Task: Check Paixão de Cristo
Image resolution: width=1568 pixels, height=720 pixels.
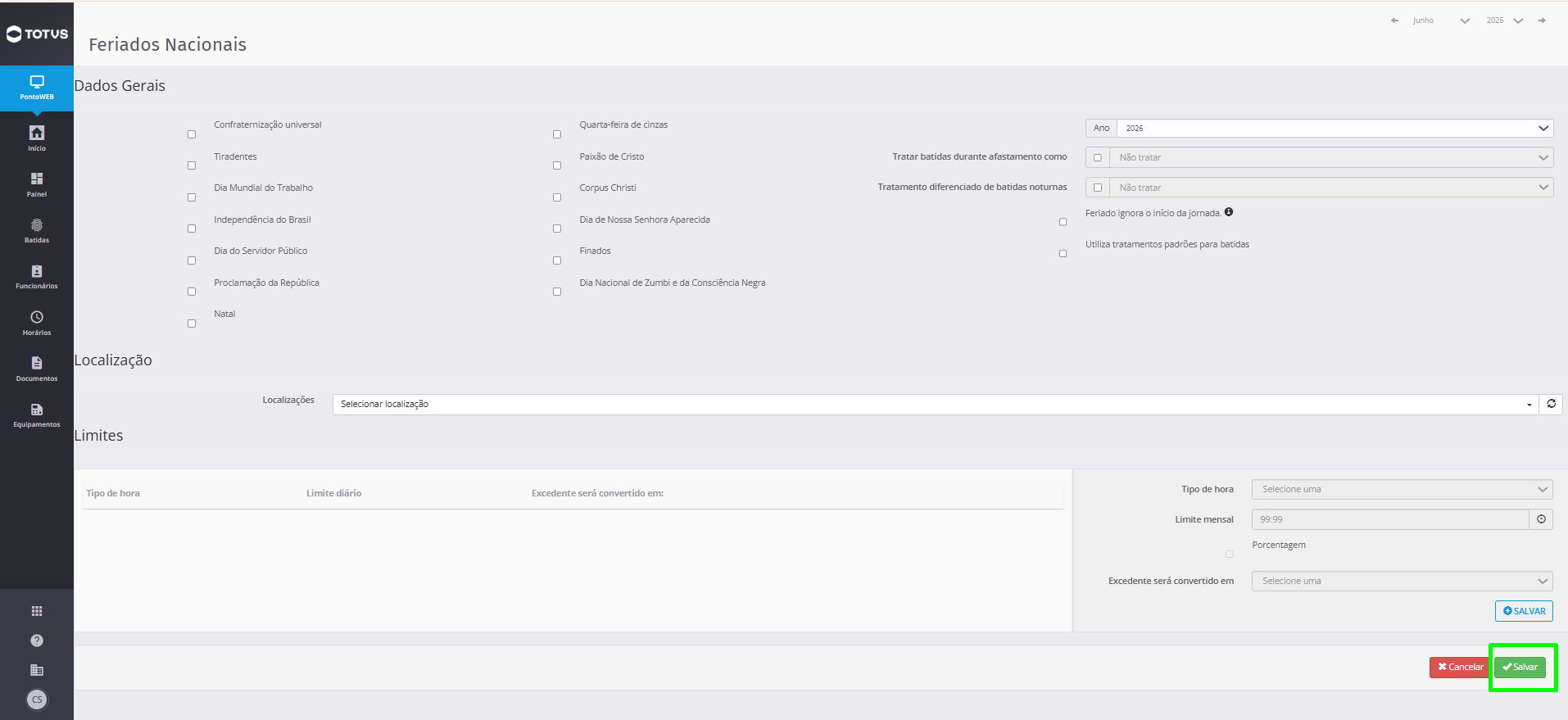Action: click(x=557, y=165)
